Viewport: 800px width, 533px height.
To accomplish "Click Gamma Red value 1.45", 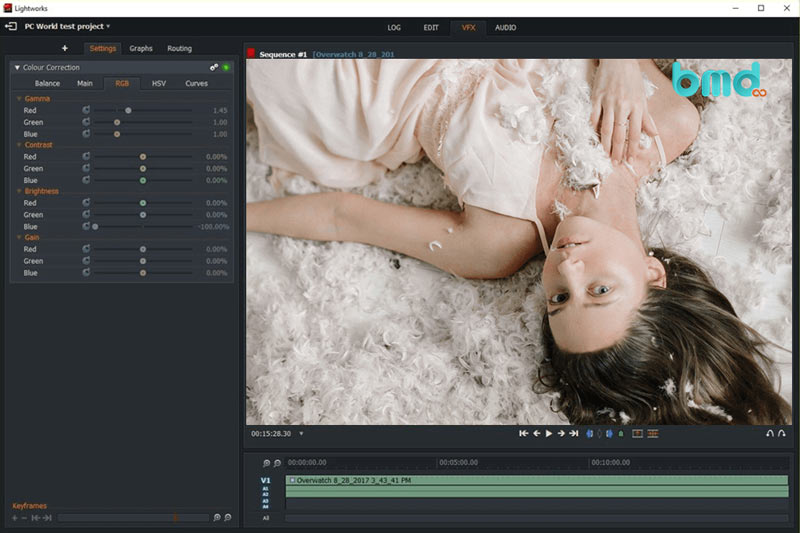I will pyautogui.click(x=220, y=110).
